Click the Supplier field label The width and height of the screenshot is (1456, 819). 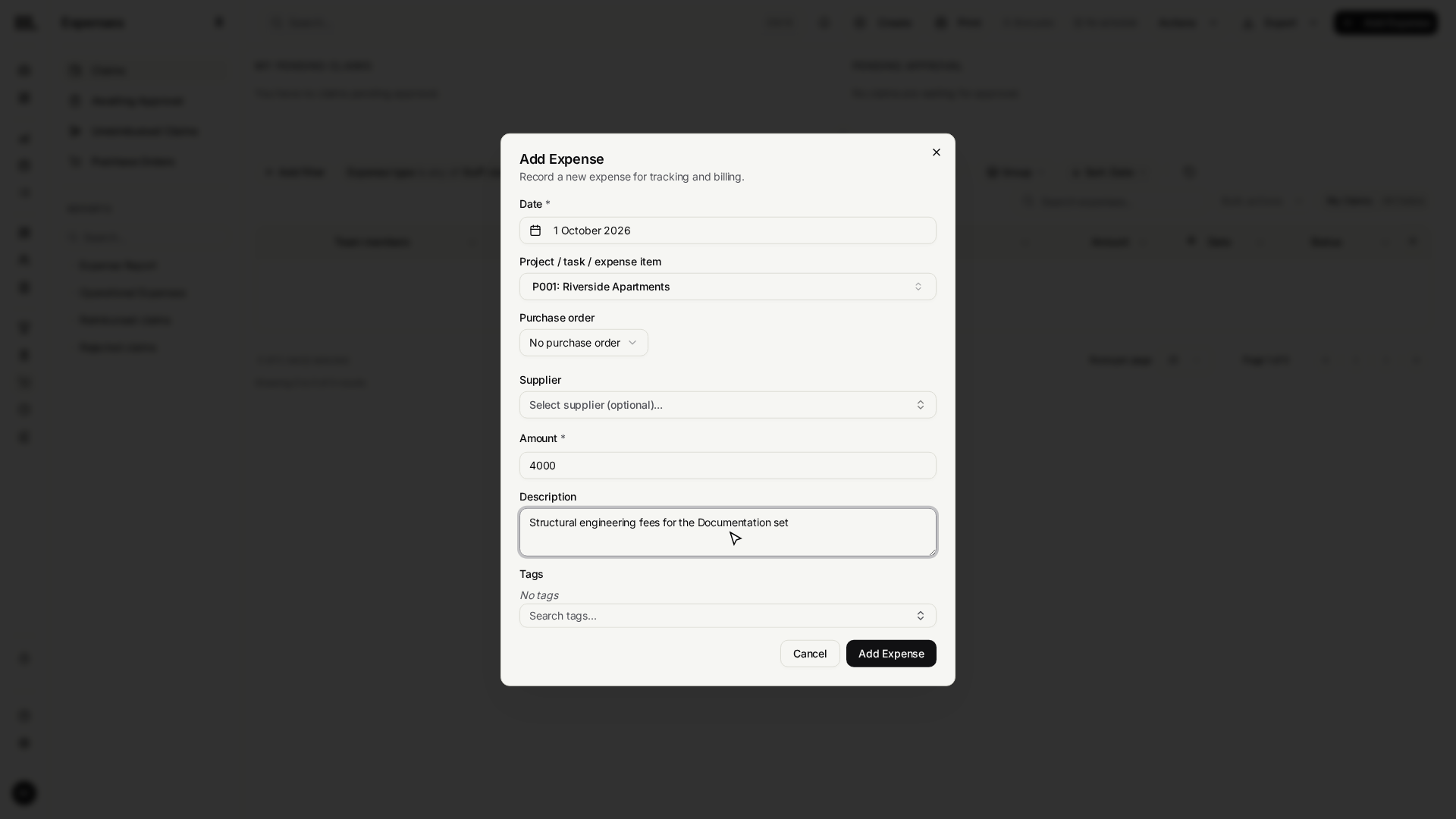(x=540, y=380)
